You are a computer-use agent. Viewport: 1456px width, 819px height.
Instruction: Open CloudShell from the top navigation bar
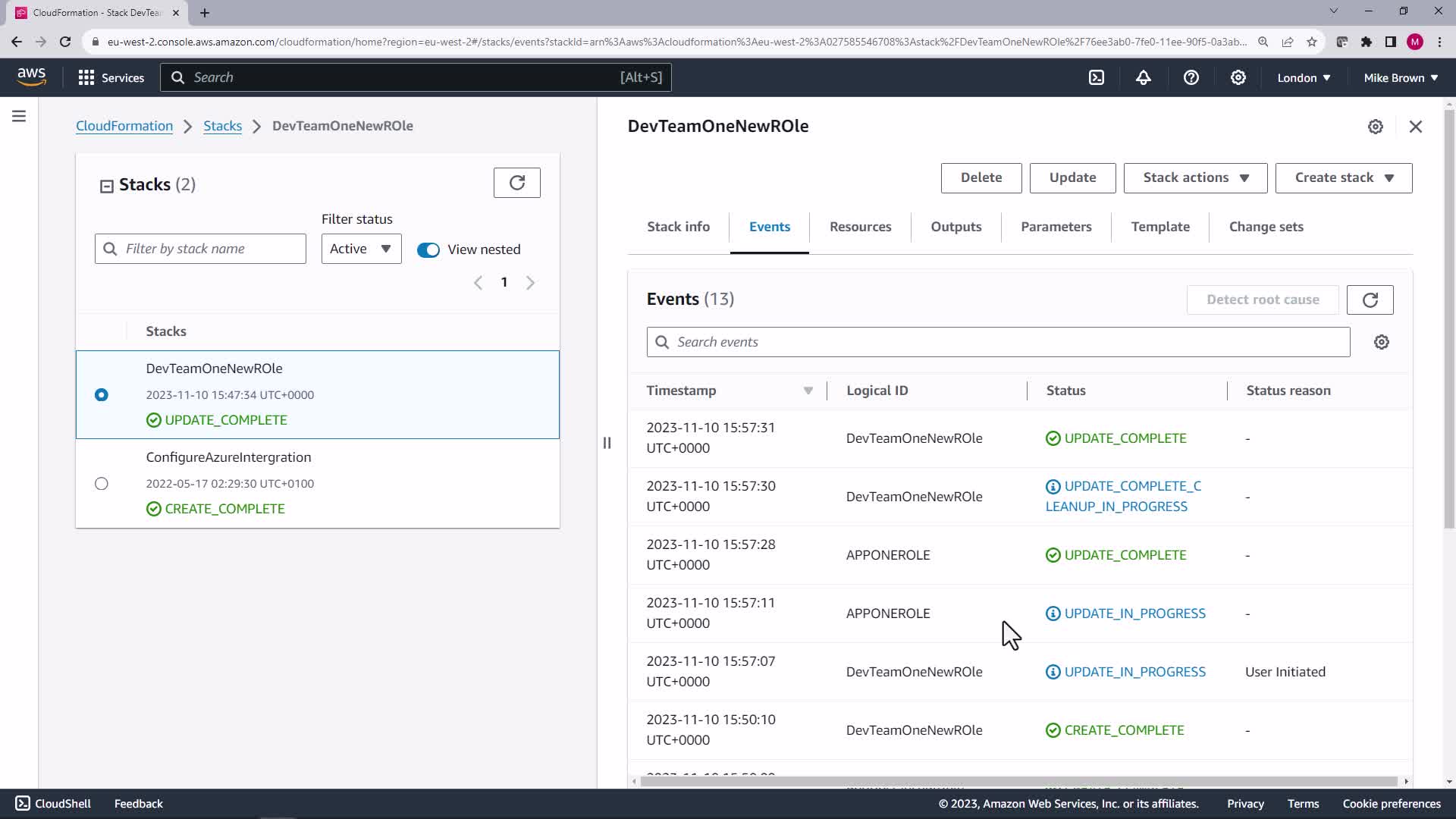pos(1097,77)
